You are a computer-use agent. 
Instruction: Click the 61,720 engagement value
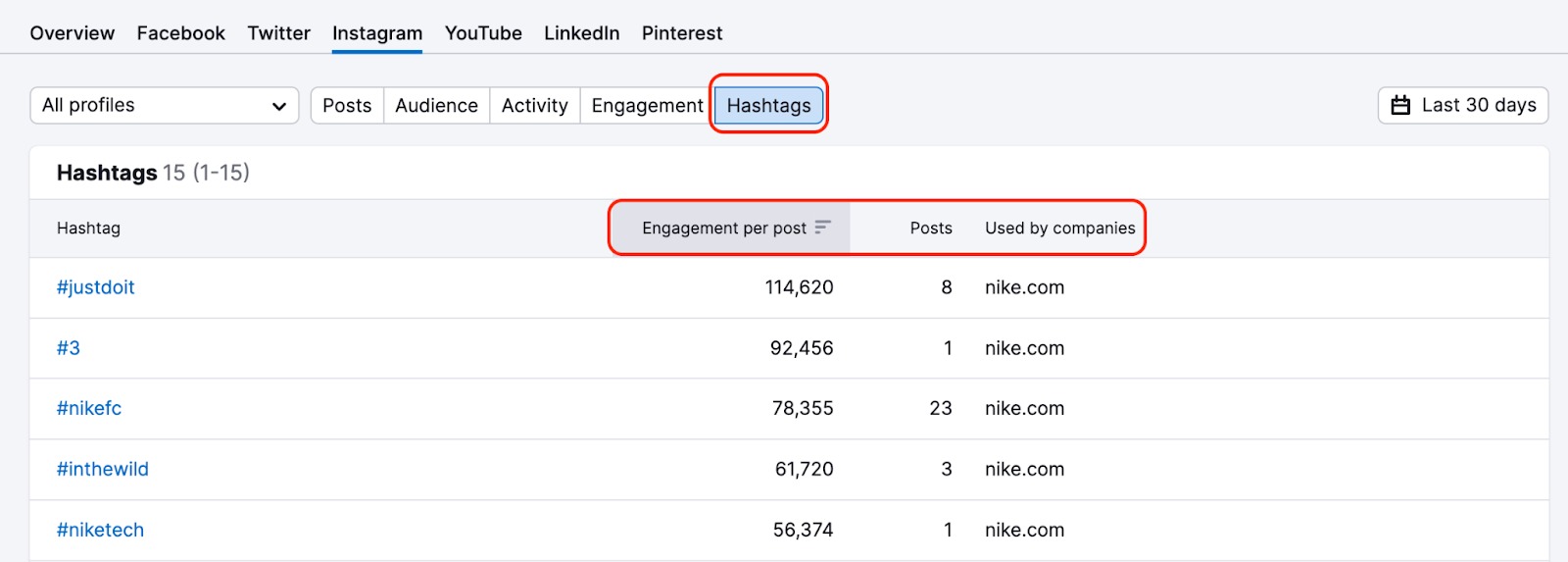tap(804, 469)
